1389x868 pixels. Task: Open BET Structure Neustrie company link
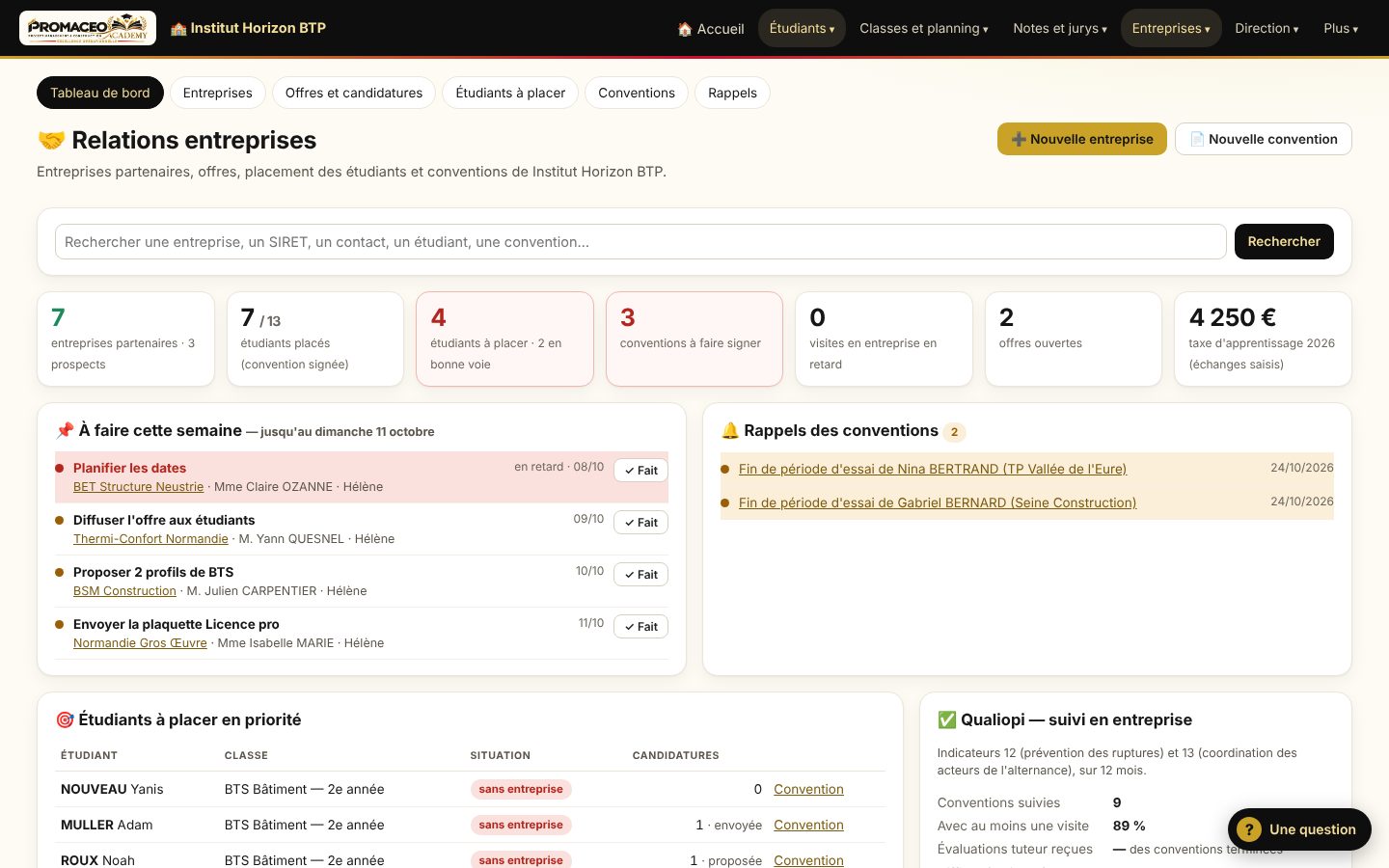[x=139, y=487]
